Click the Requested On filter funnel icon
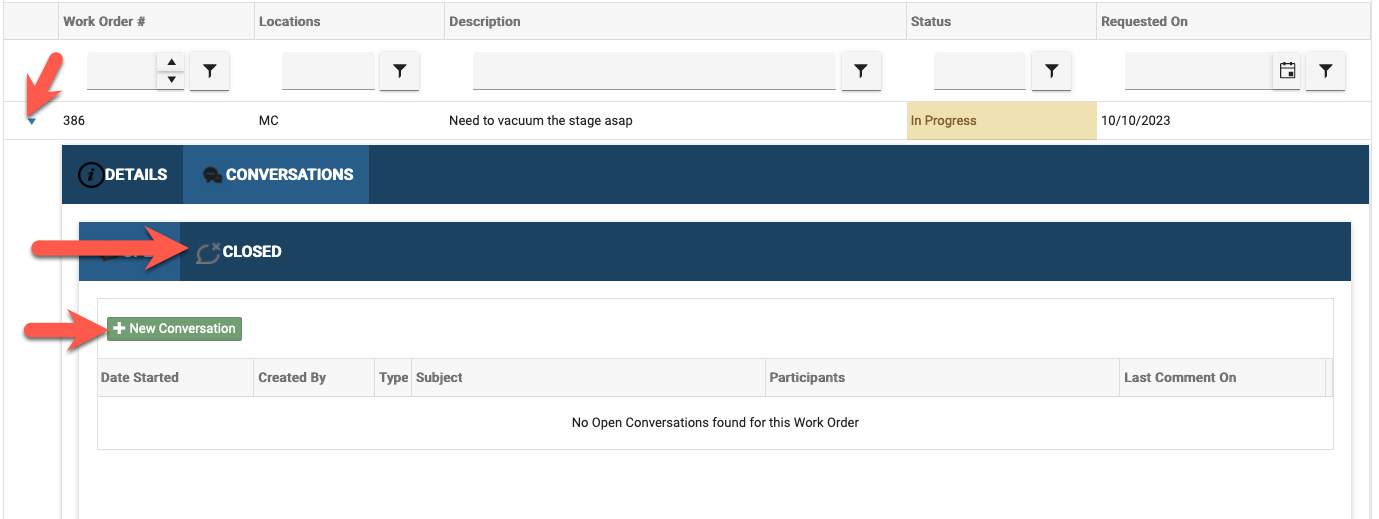This screenshot has height=519, width=1379. [1326, 71]
